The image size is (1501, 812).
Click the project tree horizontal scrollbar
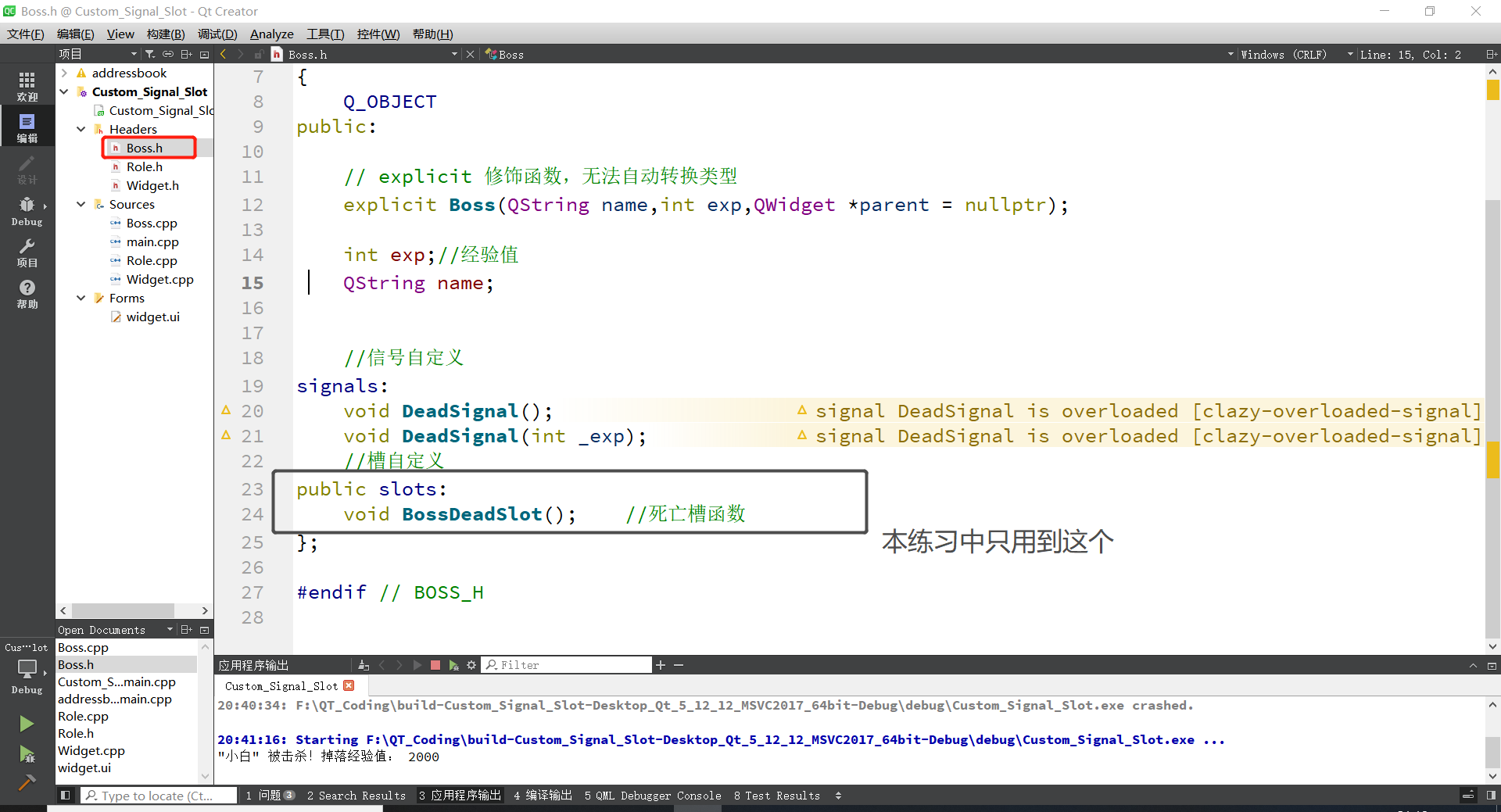(123, 610)
